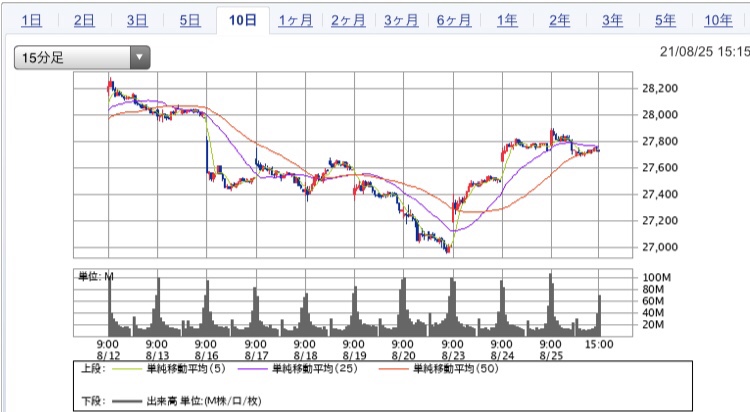
Task: Select the active 10日 tab
Action: coord(243,21)
